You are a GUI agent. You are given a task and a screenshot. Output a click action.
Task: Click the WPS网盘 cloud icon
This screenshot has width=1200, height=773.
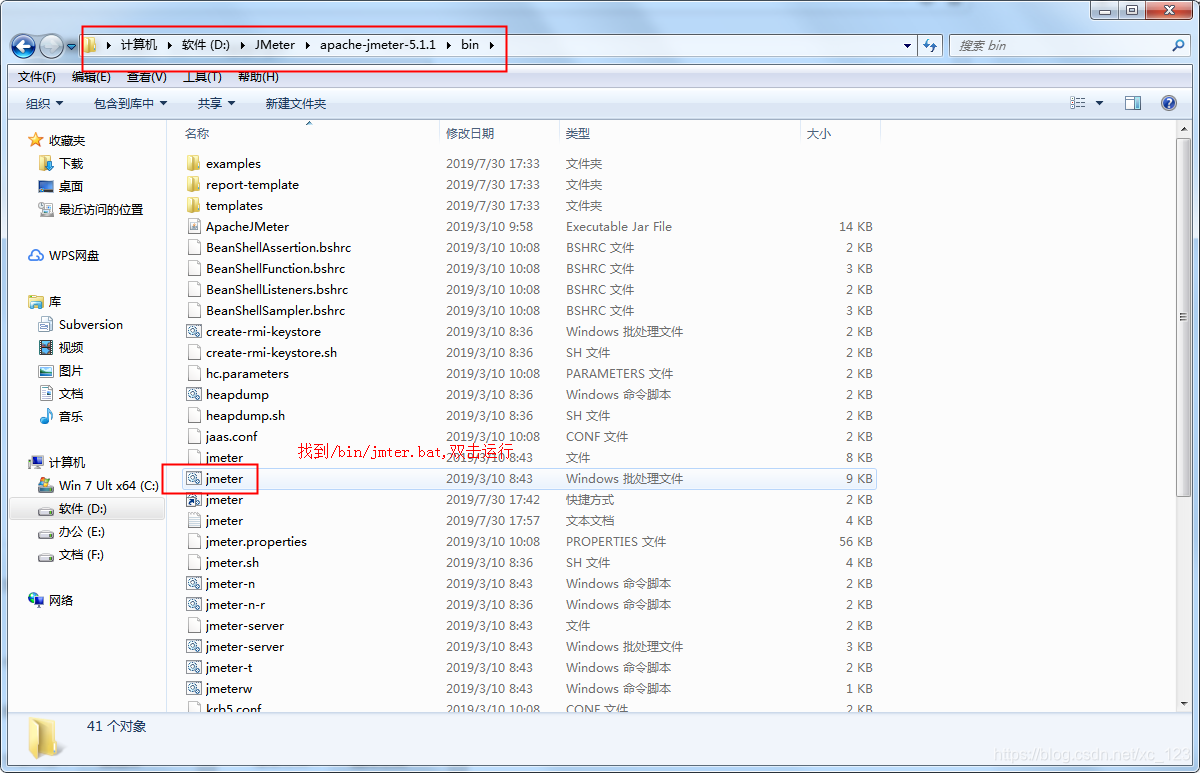click(36, 255)
